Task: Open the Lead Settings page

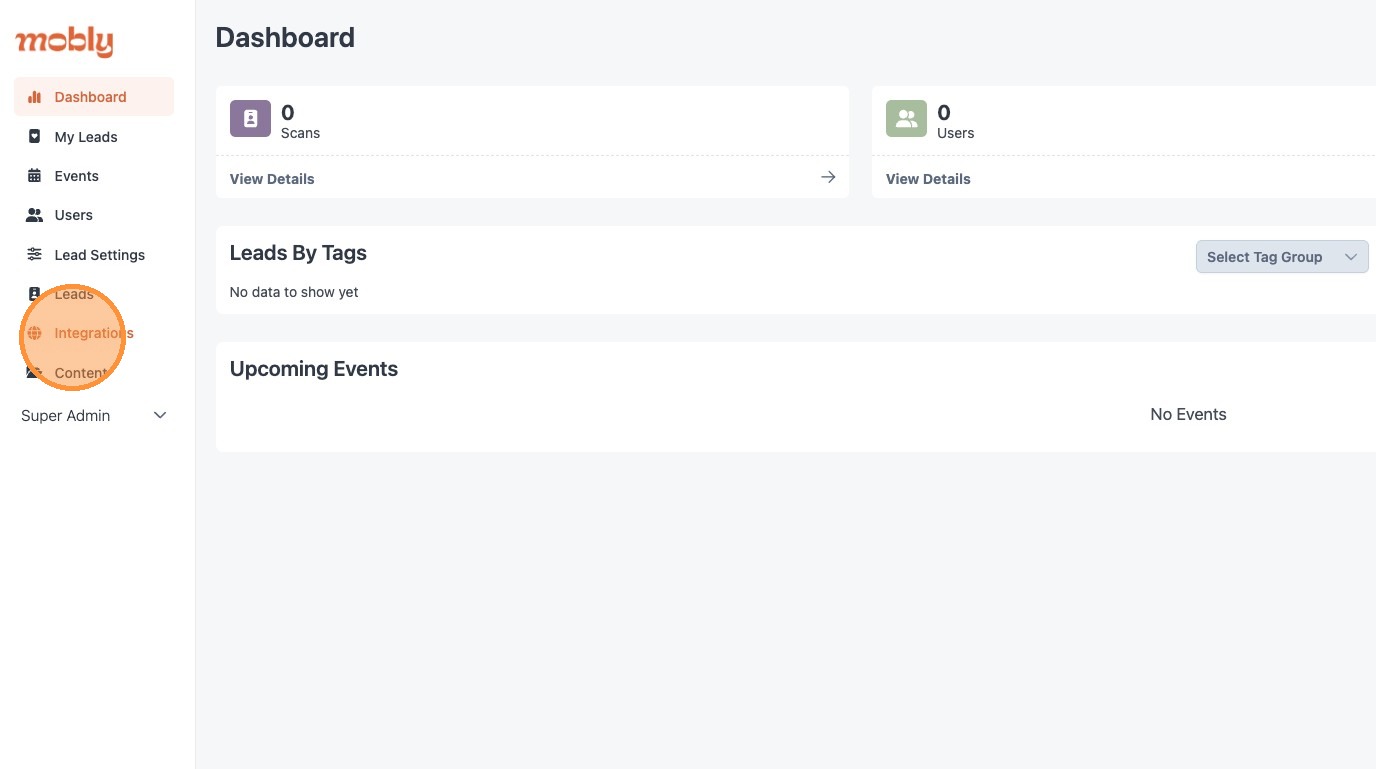Action: click(x=99, y=255)
